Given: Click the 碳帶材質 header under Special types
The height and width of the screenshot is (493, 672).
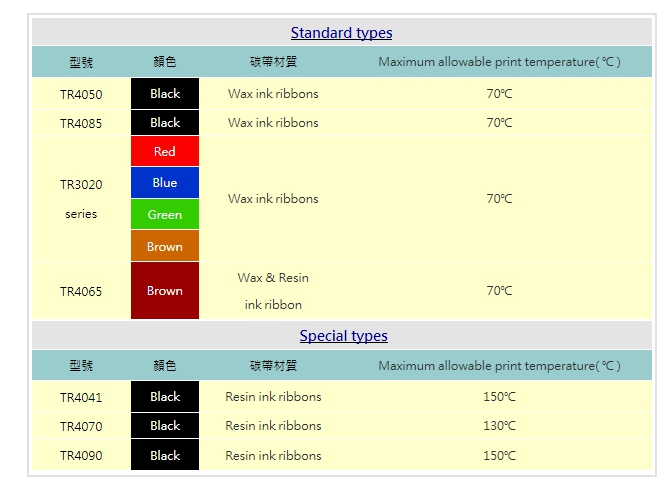Looking at the screenshot, I should pyautogui.click(x=273, y=366).
